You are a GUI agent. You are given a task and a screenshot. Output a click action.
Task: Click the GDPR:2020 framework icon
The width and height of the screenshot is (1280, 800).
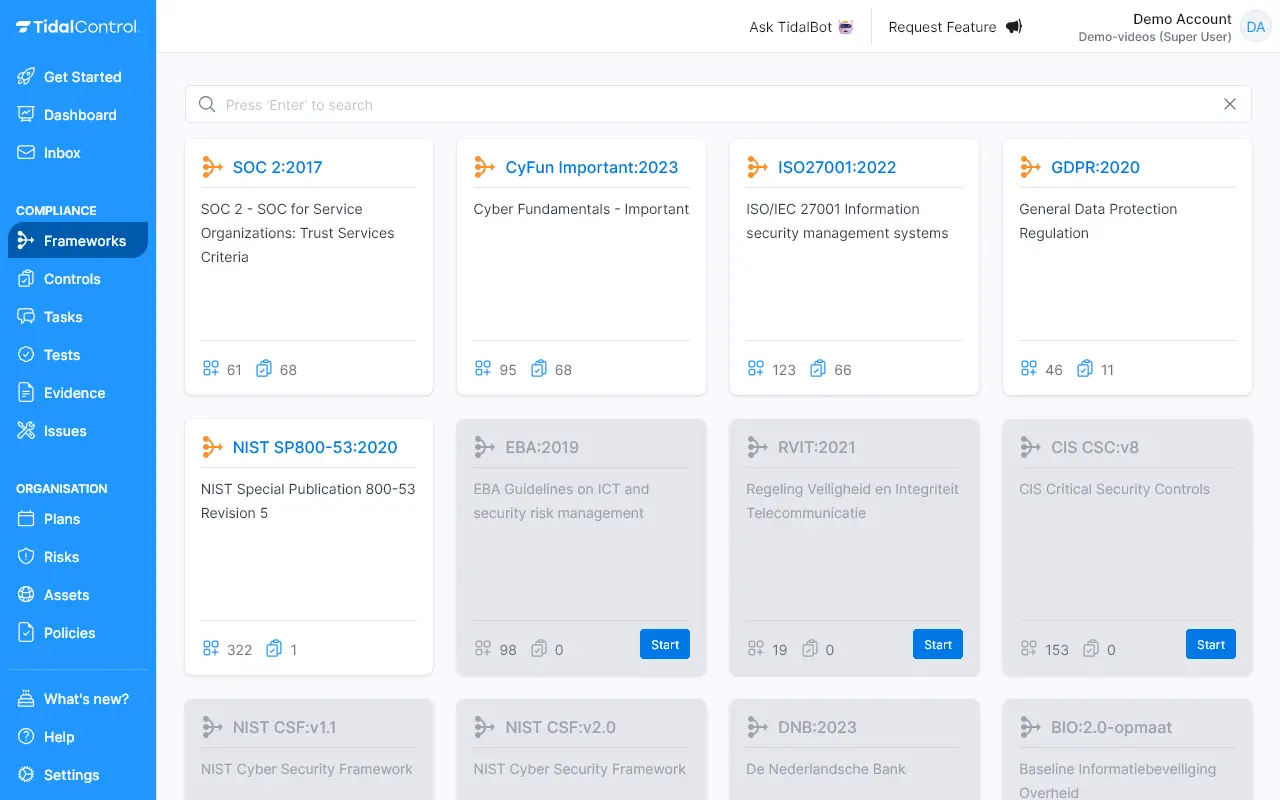coord(1031,167)
